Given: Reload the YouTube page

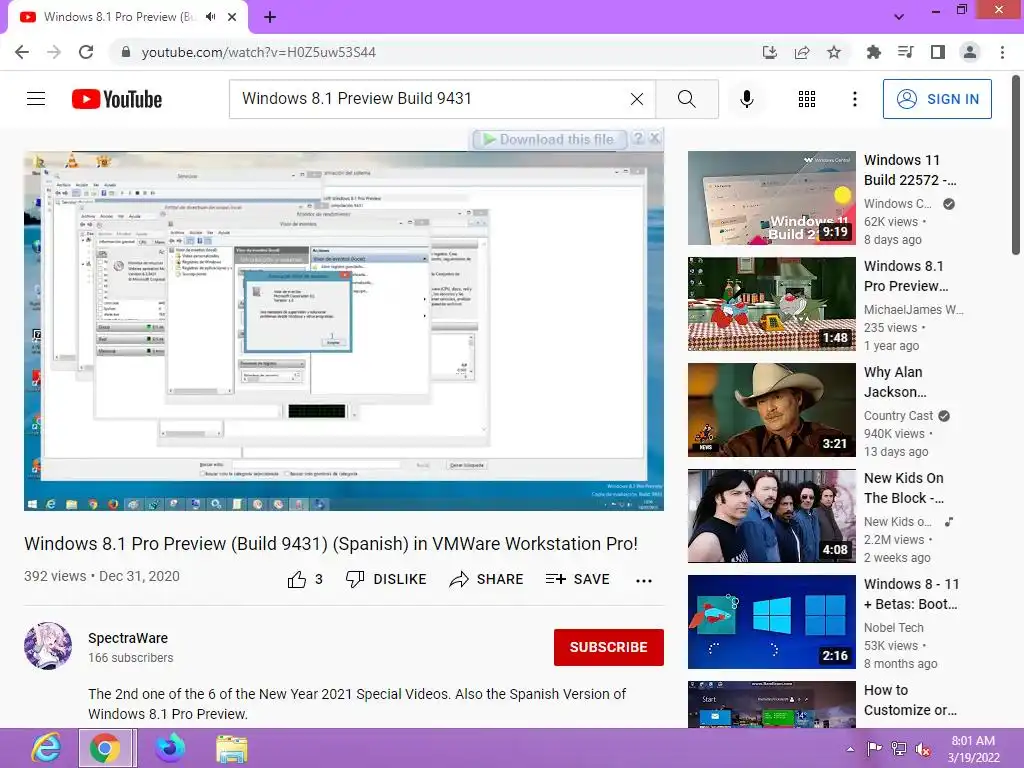Looking at the screenshot, I should pos(86,52).
